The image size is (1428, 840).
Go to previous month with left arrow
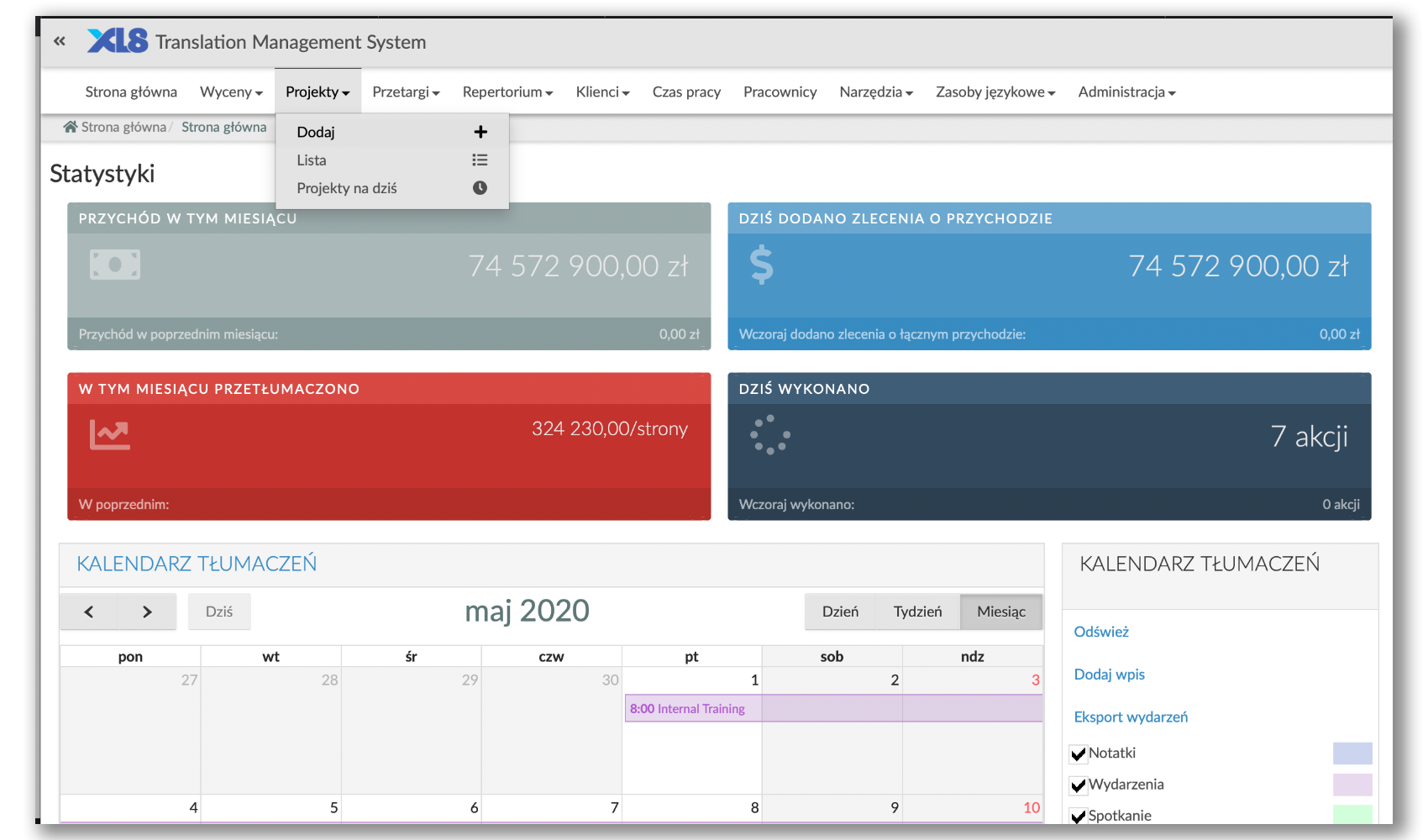89,612
